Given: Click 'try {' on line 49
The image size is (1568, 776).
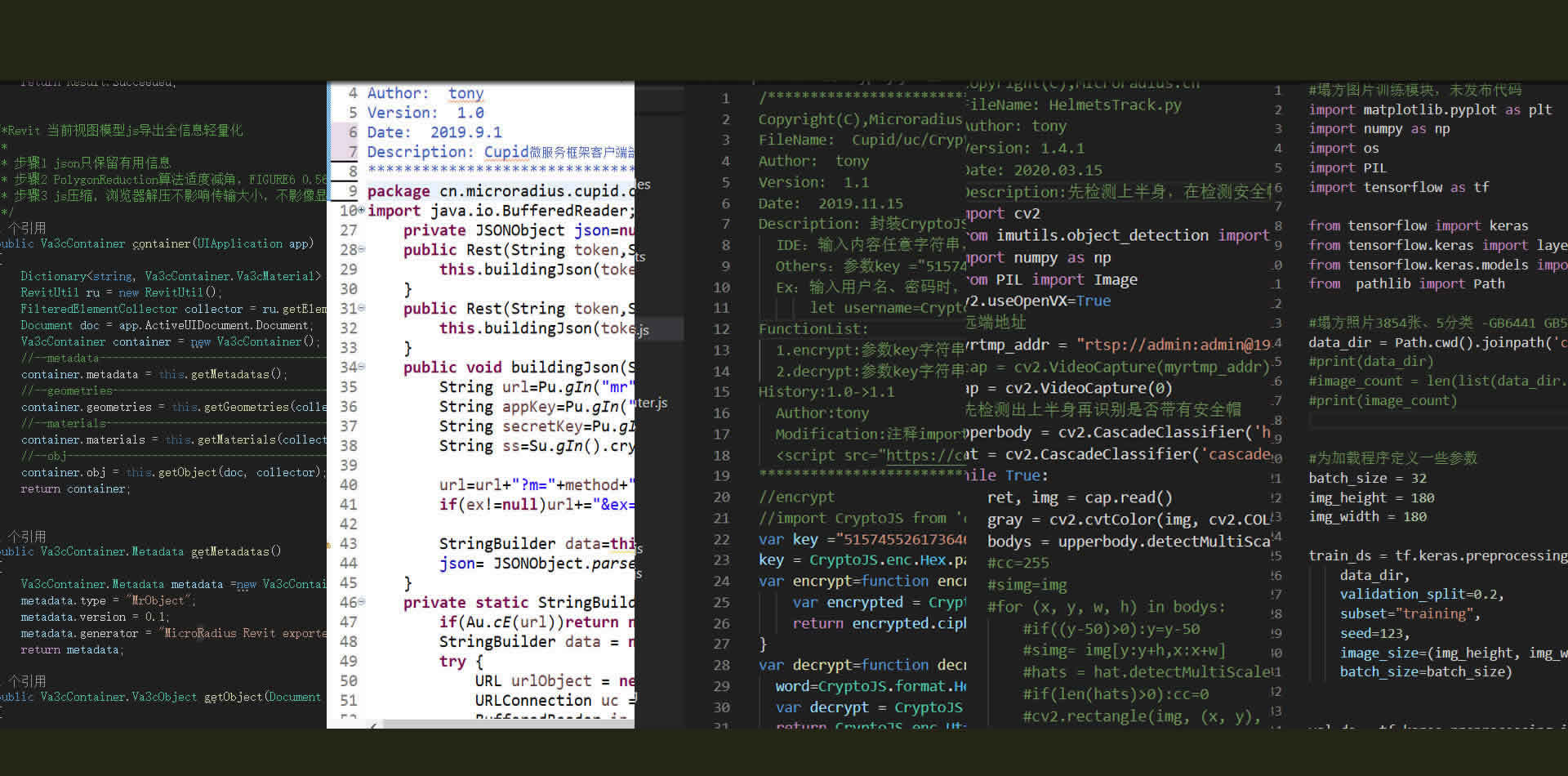Looking at the screenshot, I should 461,662.
